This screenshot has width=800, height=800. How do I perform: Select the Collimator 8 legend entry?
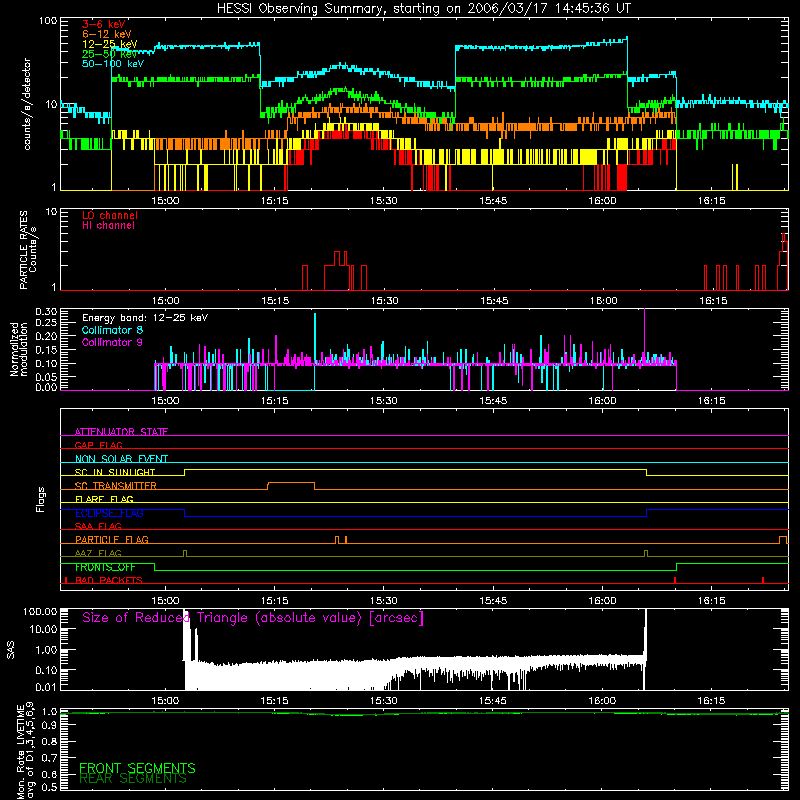(112, 330)
